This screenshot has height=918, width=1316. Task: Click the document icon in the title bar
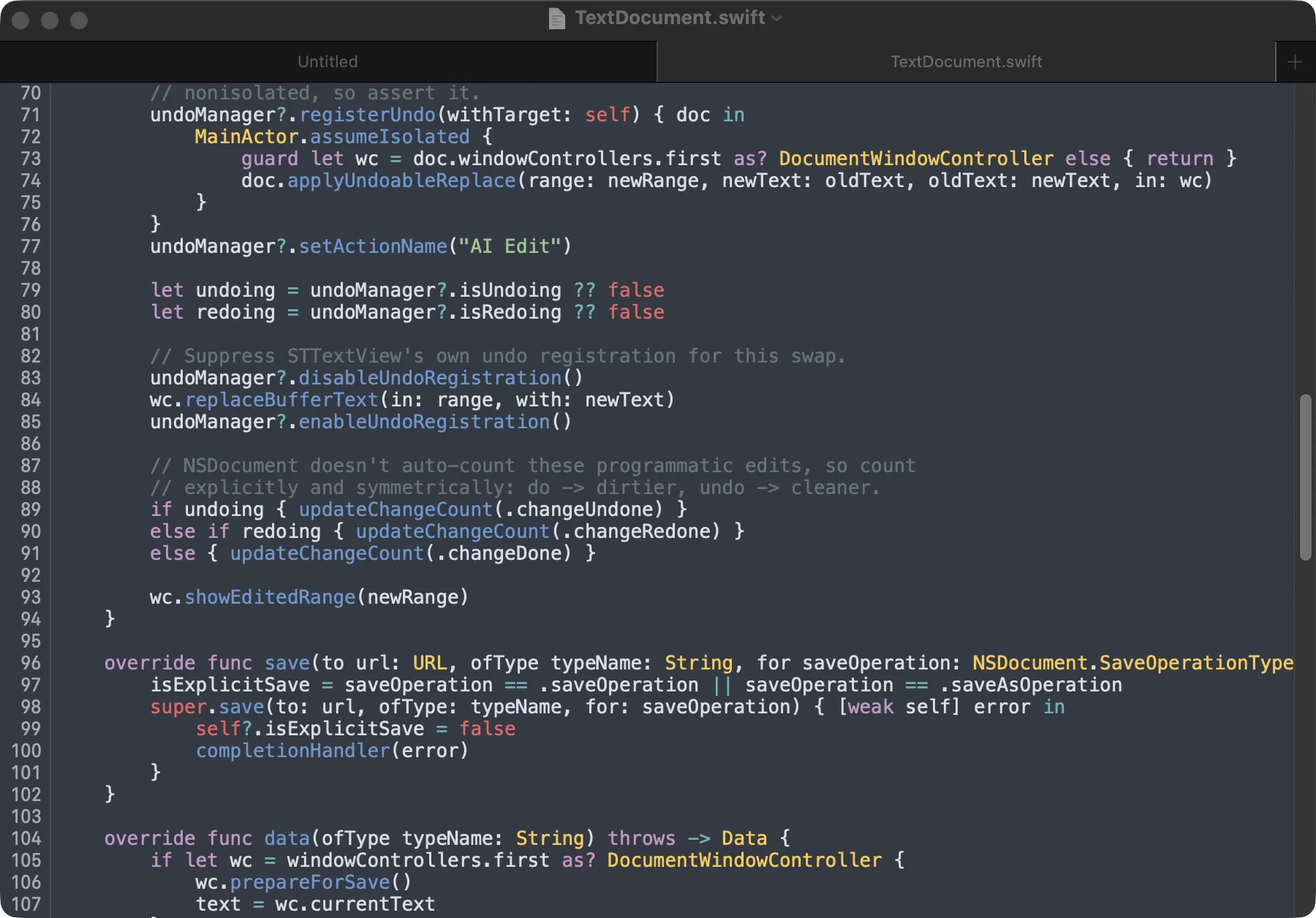(557, 18)
